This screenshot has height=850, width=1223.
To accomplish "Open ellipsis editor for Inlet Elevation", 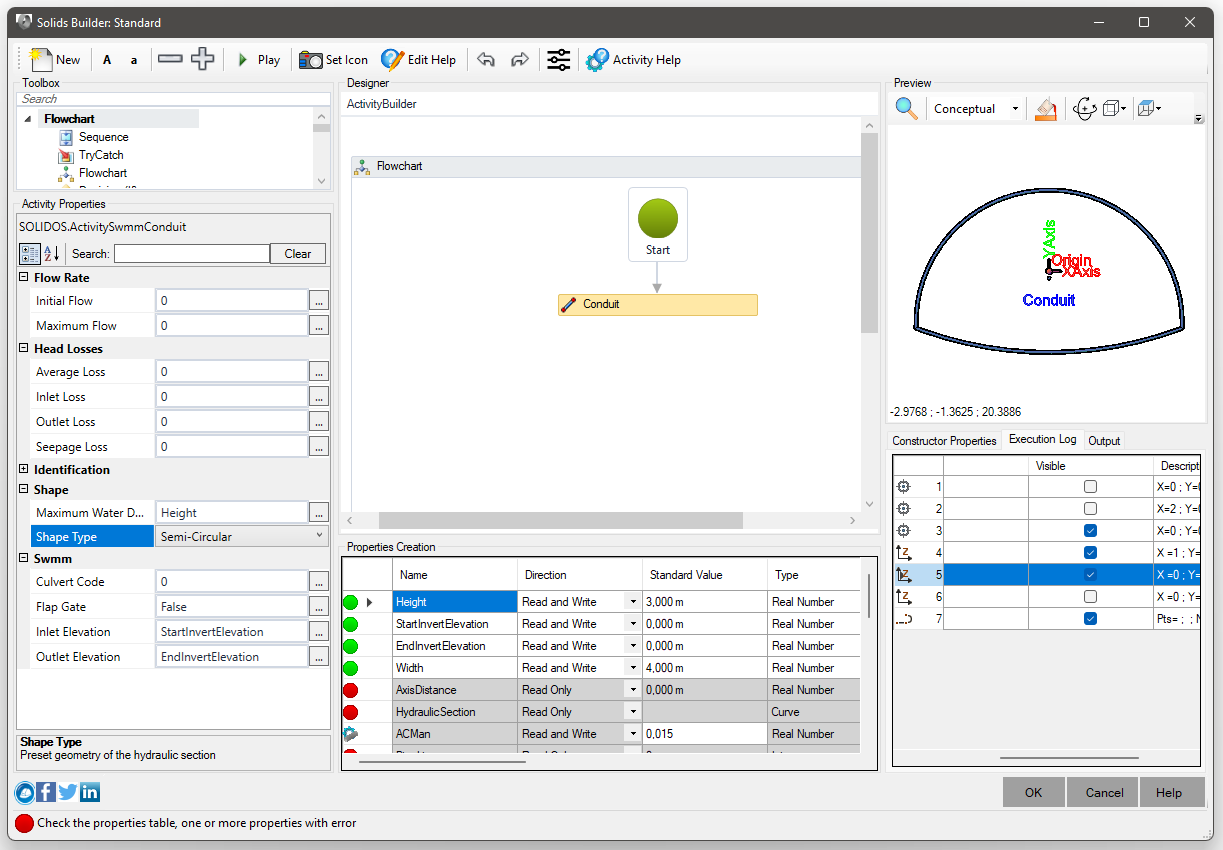I will [x=319, y=632].
